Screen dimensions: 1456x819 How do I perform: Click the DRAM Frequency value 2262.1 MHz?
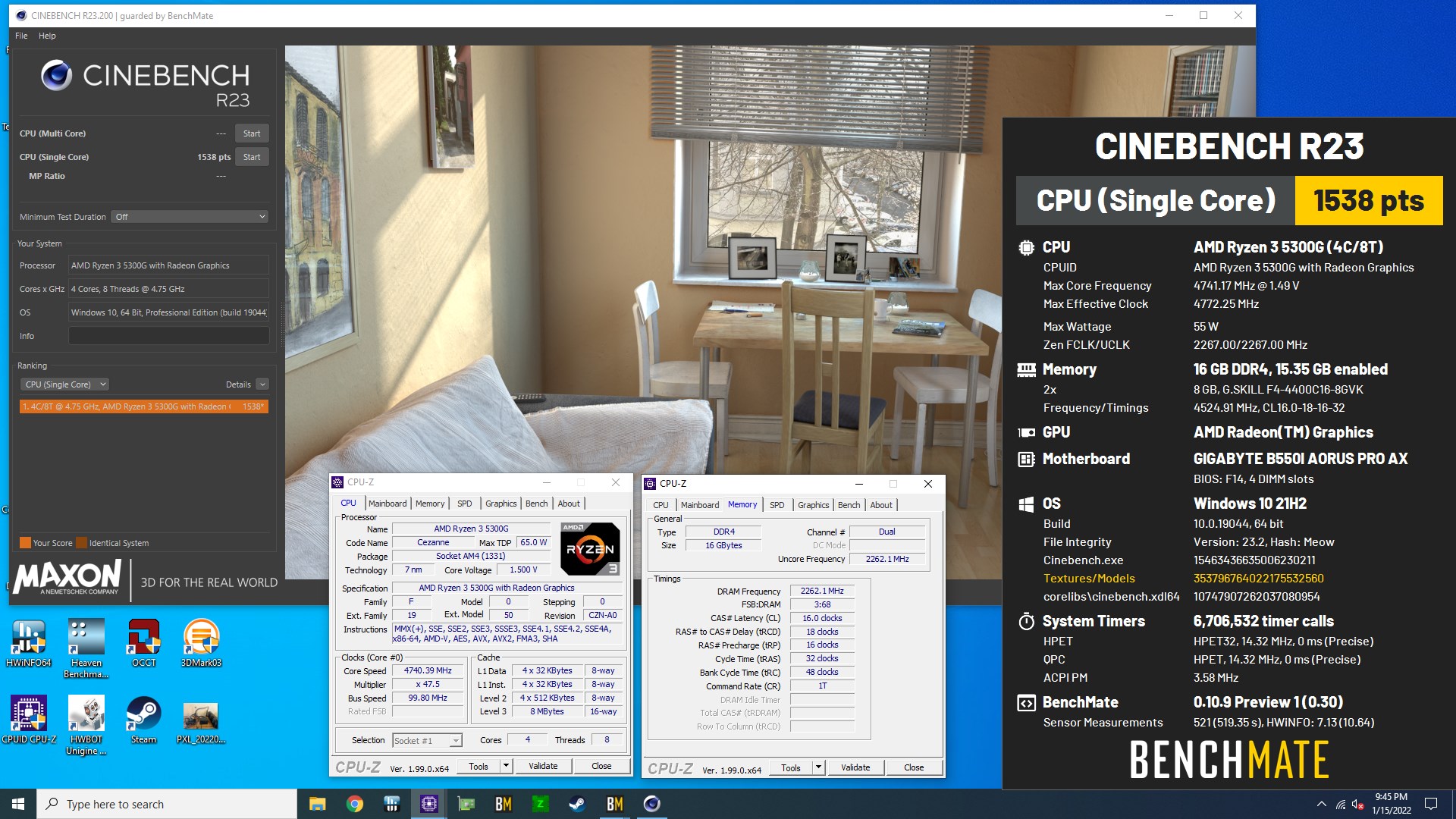[x=822, y=591]
